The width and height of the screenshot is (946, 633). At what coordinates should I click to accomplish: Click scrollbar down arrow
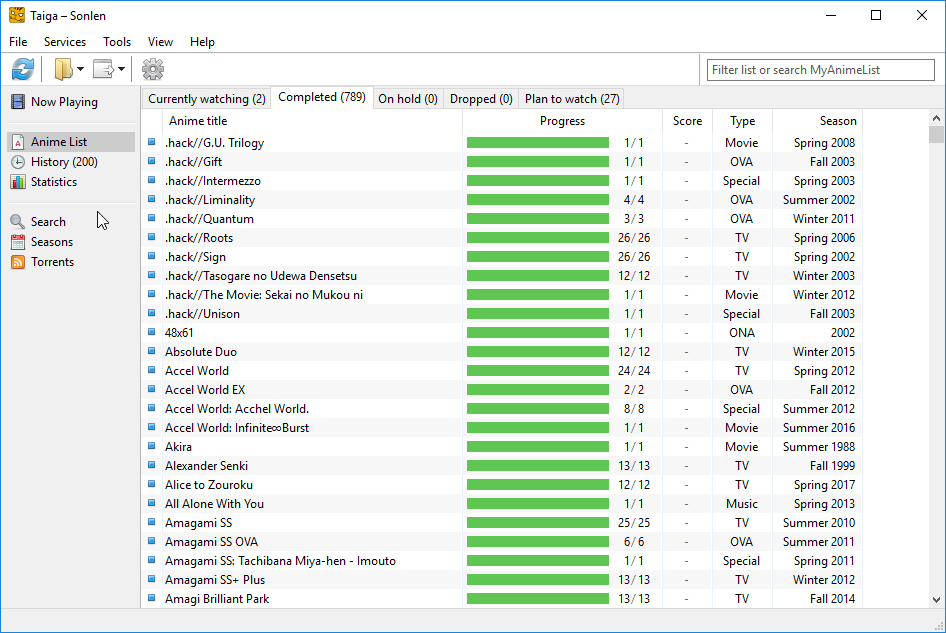coord(936,600)
